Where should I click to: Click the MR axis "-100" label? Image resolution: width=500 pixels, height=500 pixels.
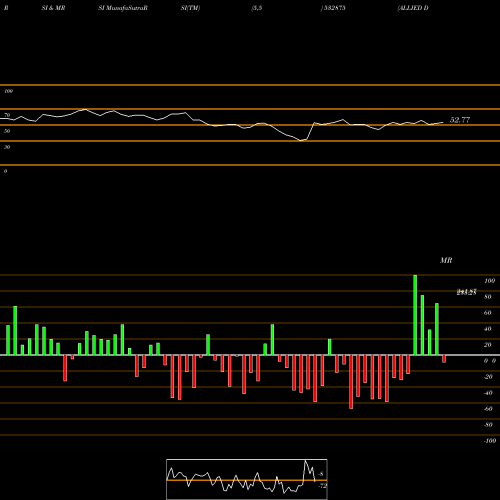(490, 441)
